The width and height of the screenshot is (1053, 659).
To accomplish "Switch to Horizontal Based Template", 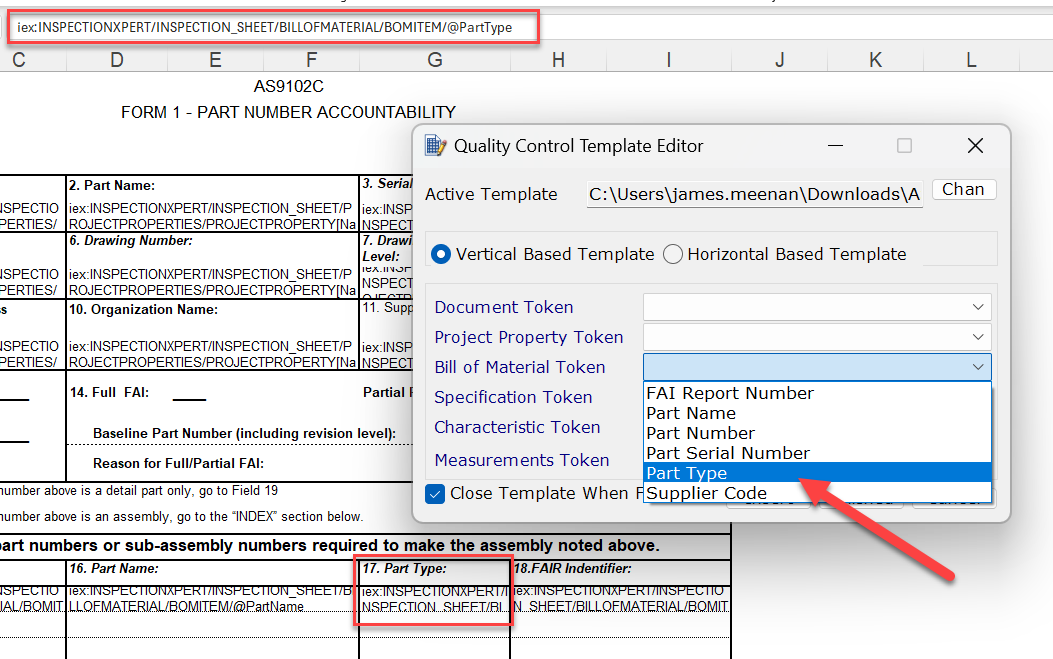I will tap(673, 254).
